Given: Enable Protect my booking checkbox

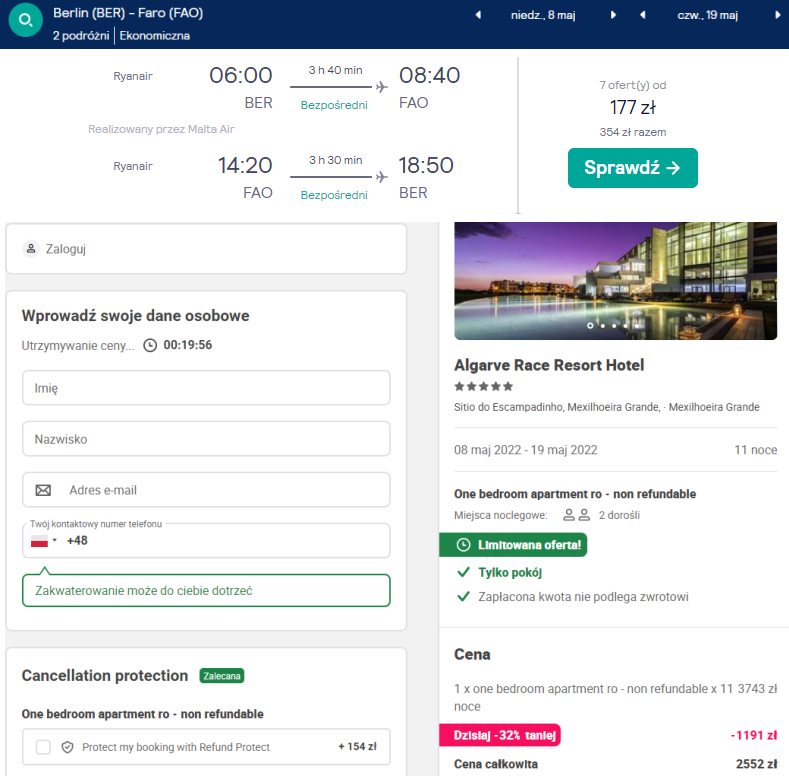Looking at the screenshot, I should 43,747.
